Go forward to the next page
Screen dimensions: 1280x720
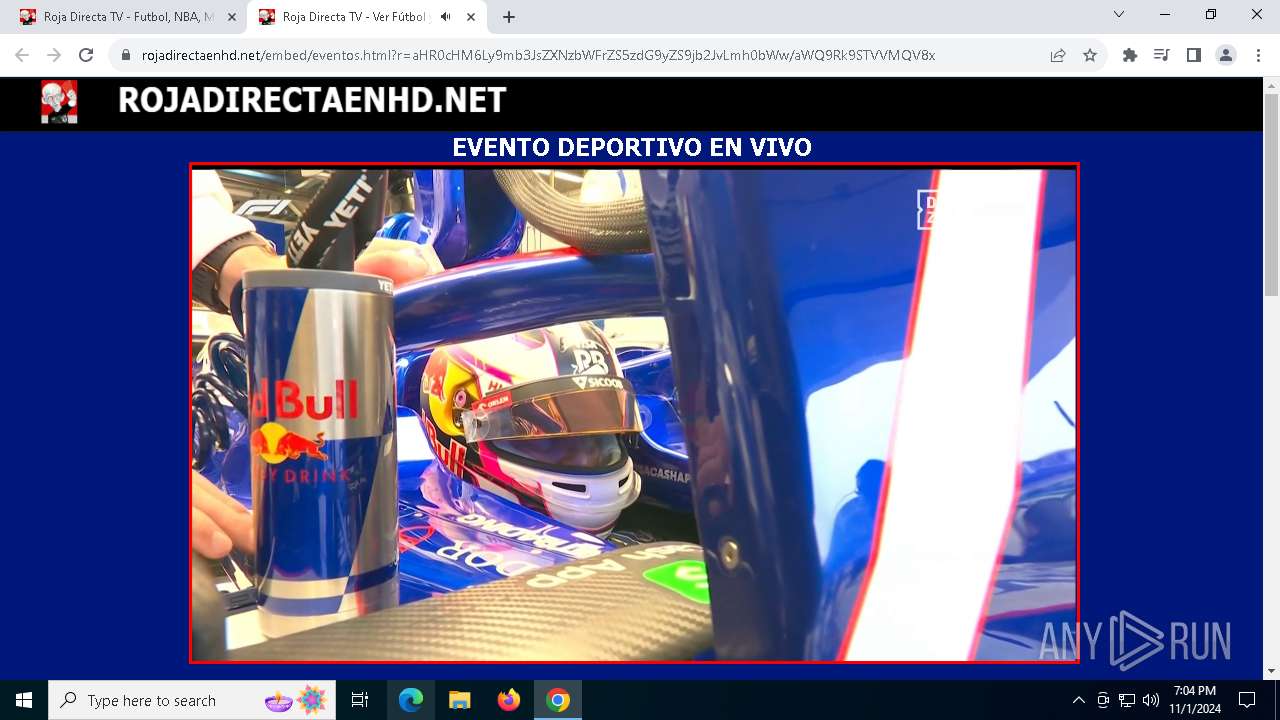point(54,55)
